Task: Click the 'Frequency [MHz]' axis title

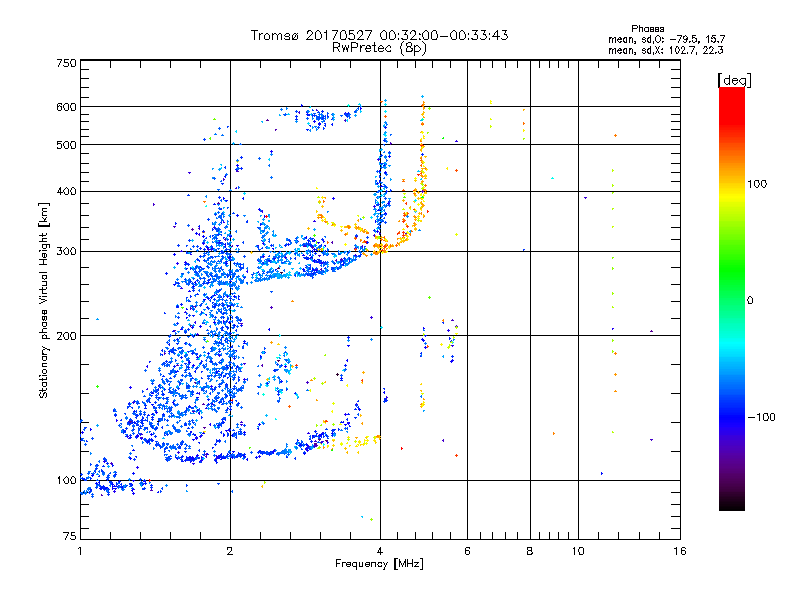Action: click(x=379, y=564)
